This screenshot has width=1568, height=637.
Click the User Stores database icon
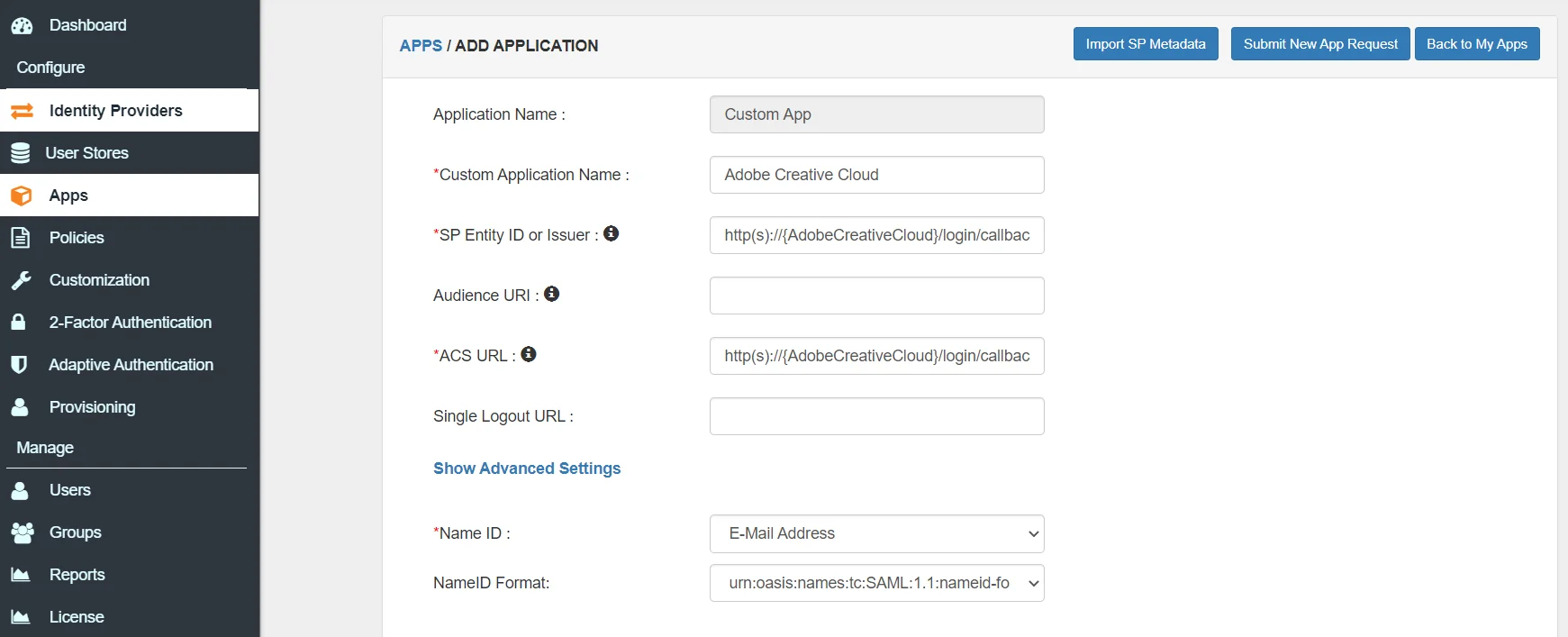pos(21,153)
